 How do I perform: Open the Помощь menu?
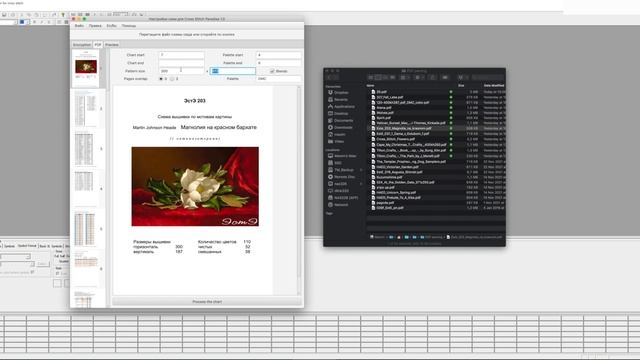129,26
